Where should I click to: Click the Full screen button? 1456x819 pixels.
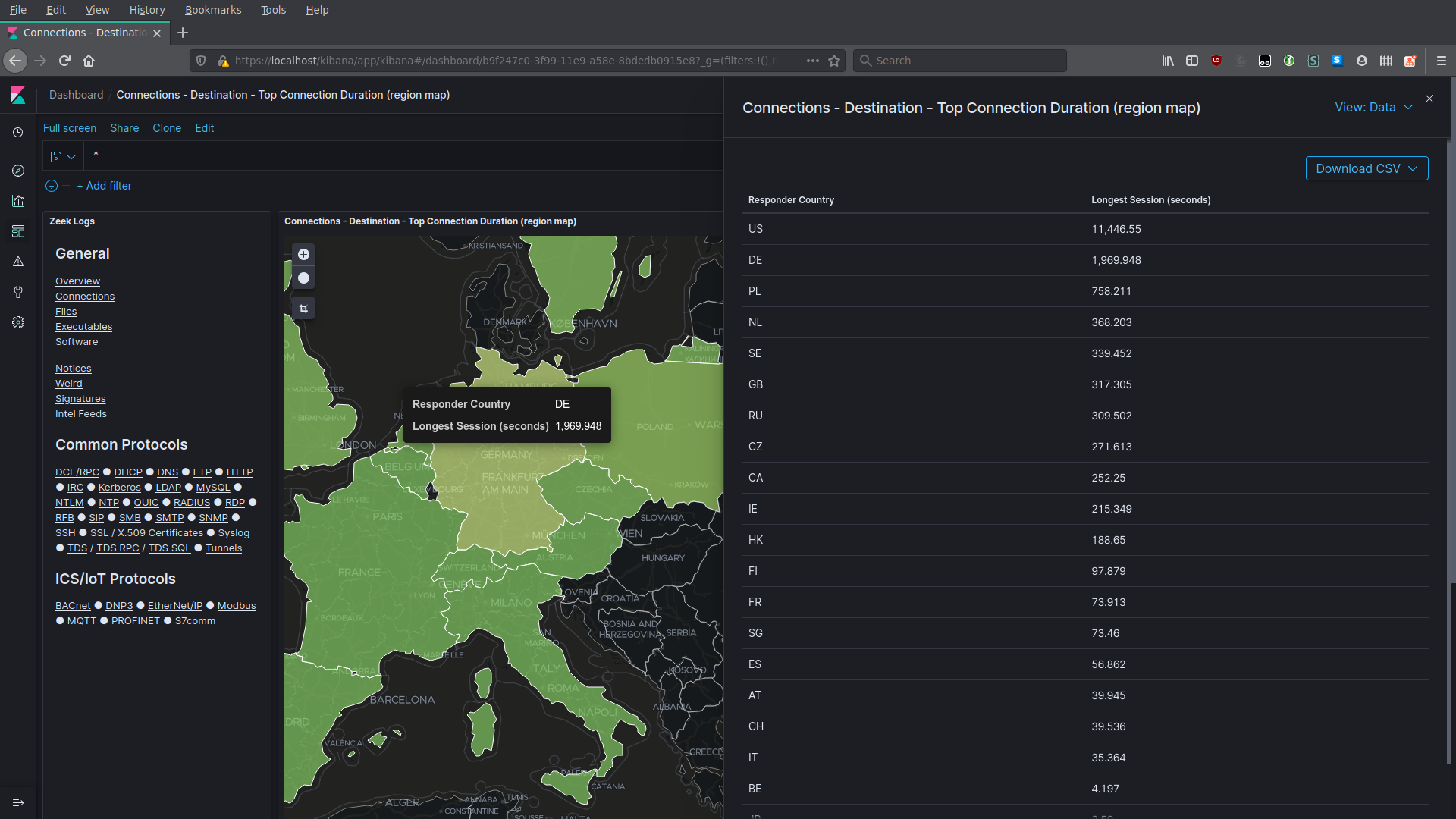(69, 128)
